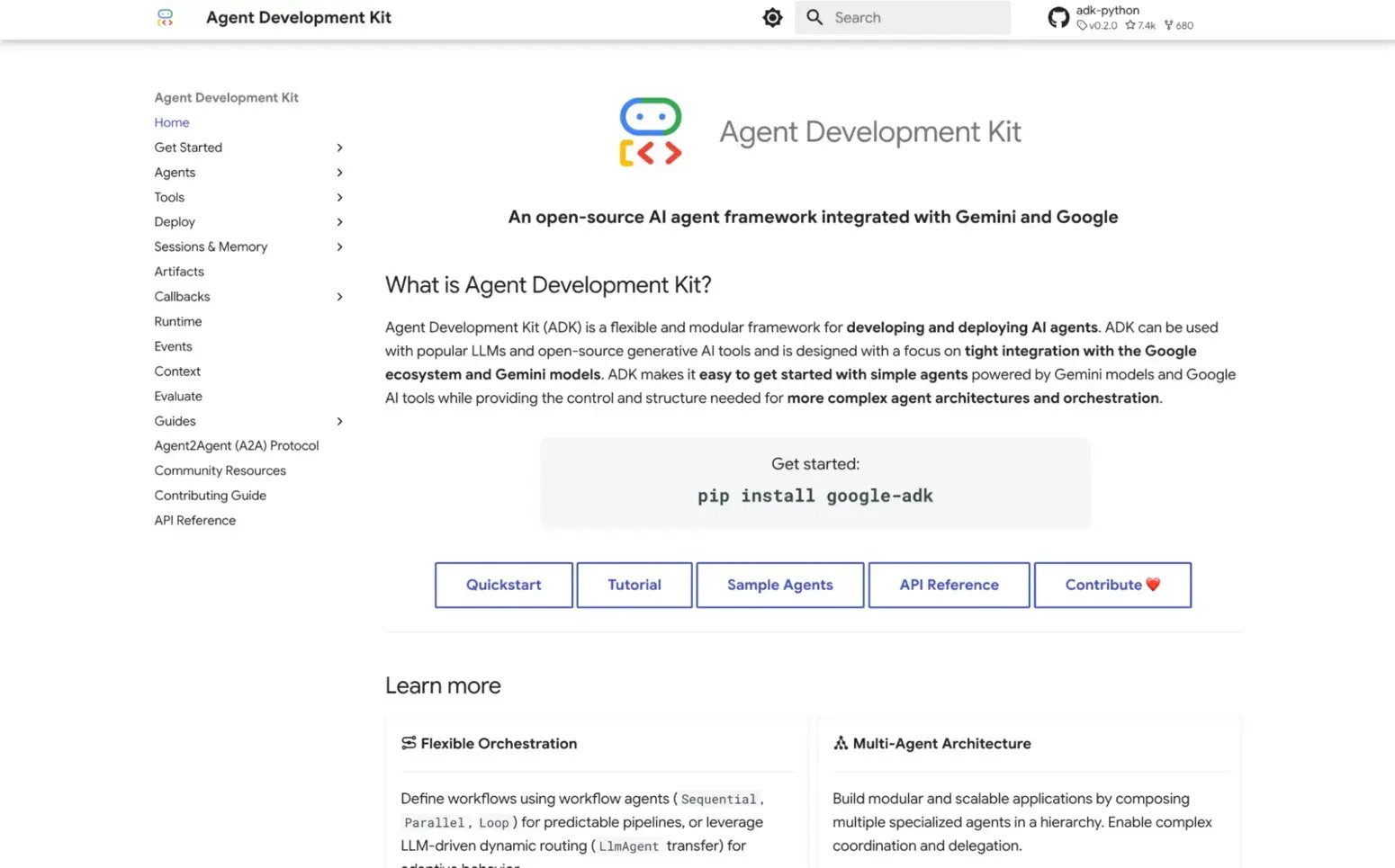
Task: Expand the Callbacks section chevron
Action: tap(339, 297)
